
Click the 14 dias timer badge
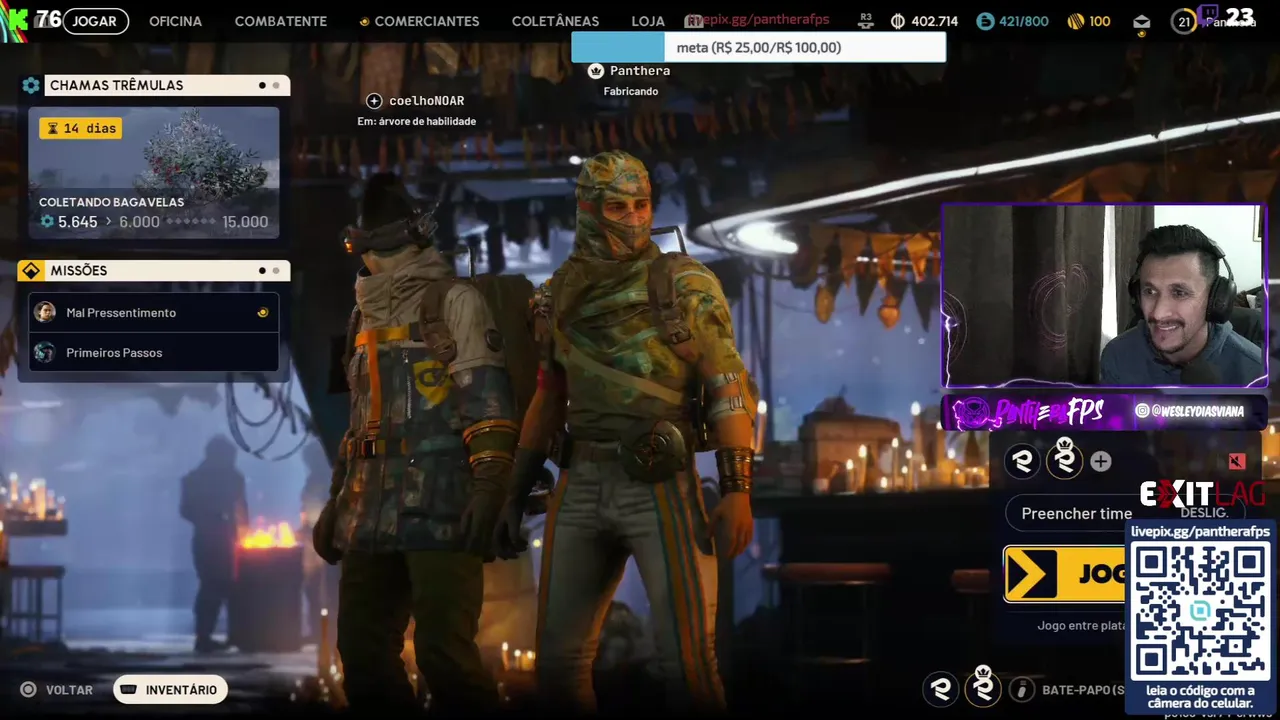[80, 128]
